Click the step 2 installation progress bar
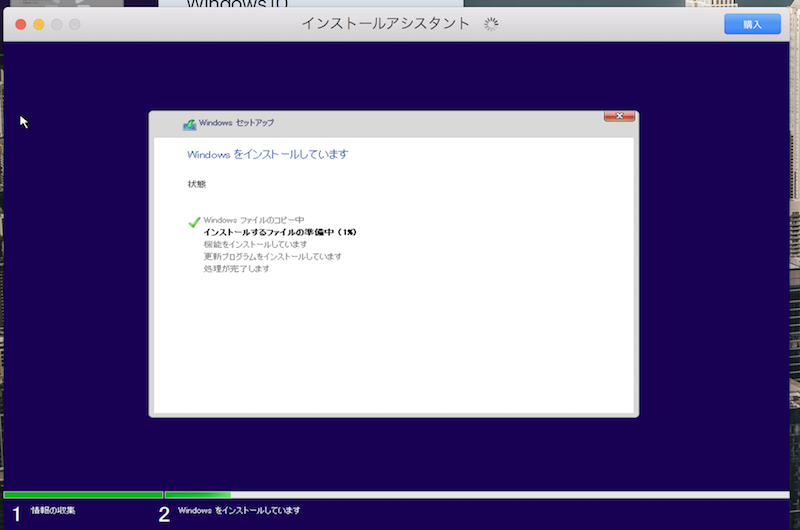This screenshot has height=530, width=800. tap(476, 495)
